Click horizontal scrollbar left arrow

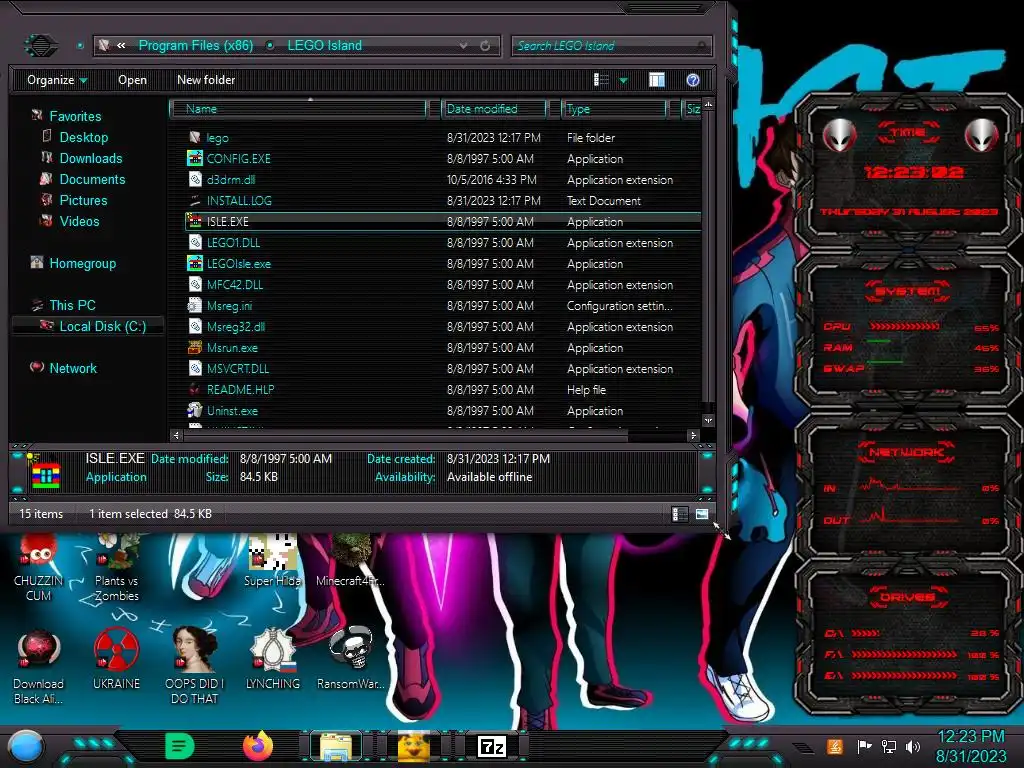point(176,435)
